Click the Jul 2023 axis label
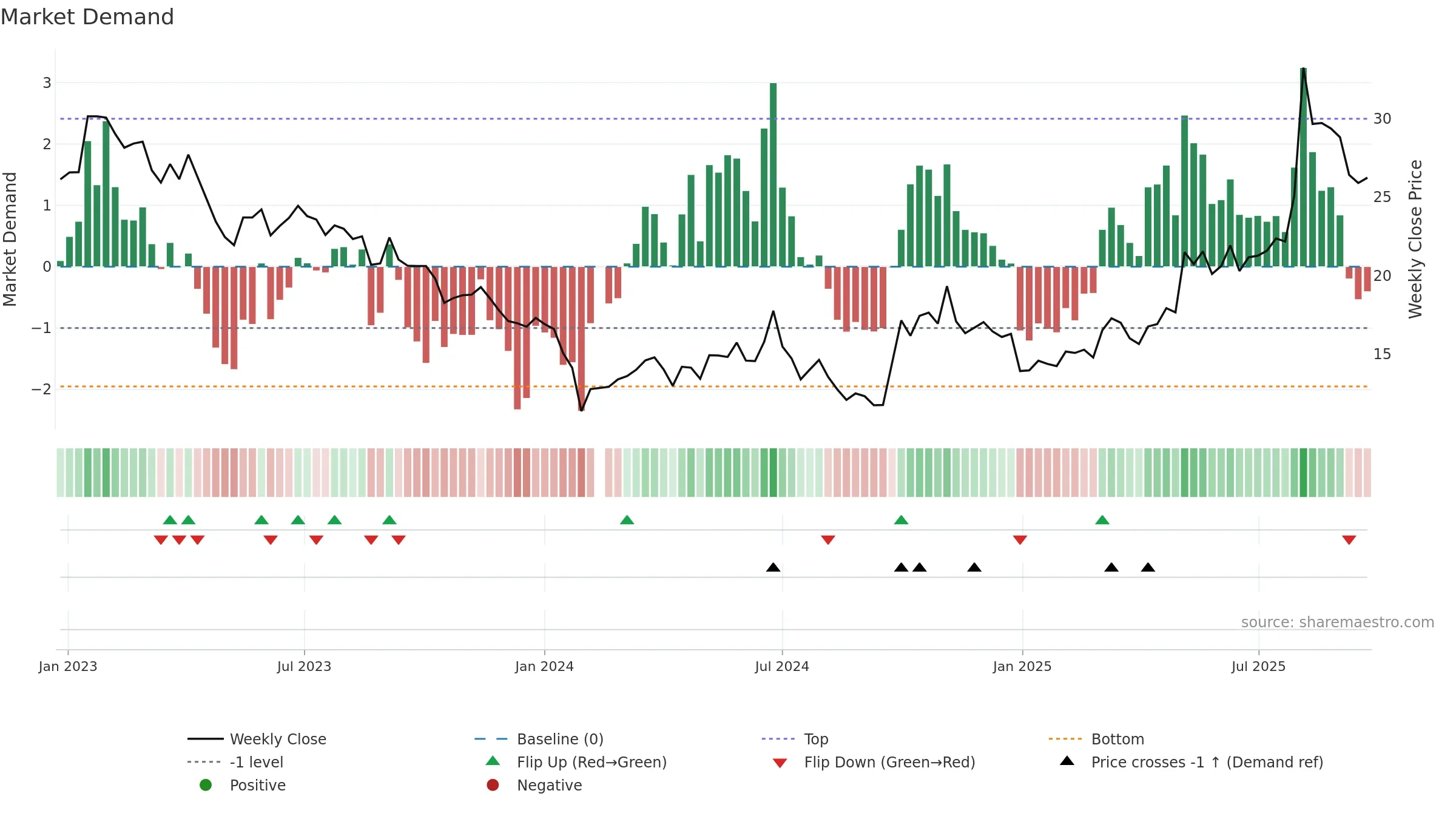Viewport: 1456px width, 819px height. tap(304, 666)
